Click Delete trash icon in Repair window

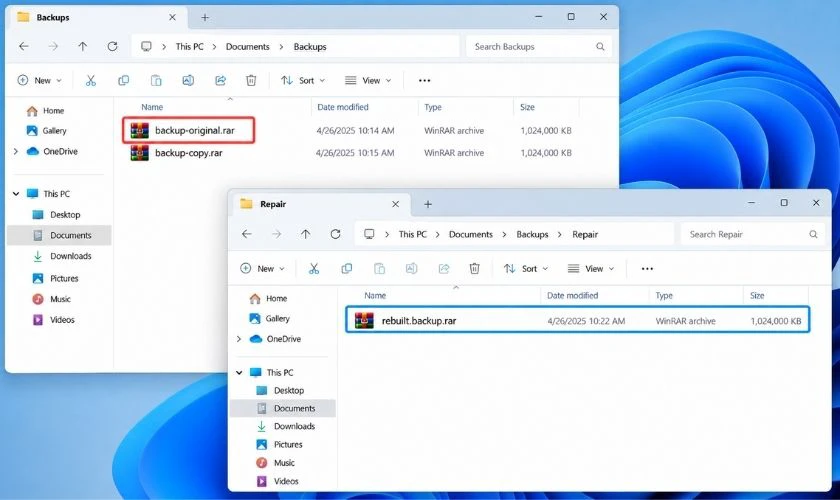point(474,268)
